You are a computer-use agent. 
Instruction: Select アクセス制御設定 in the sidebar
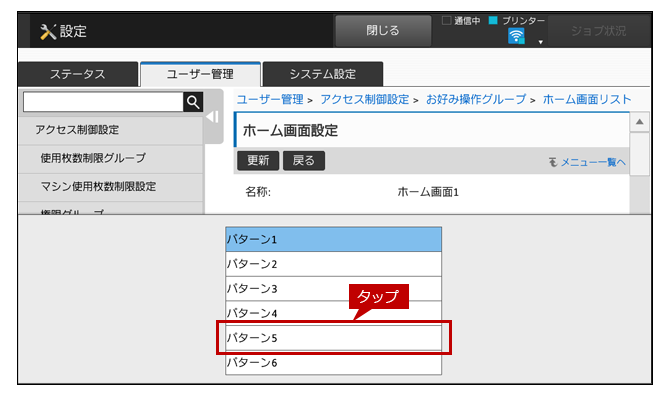pos(111,130)
